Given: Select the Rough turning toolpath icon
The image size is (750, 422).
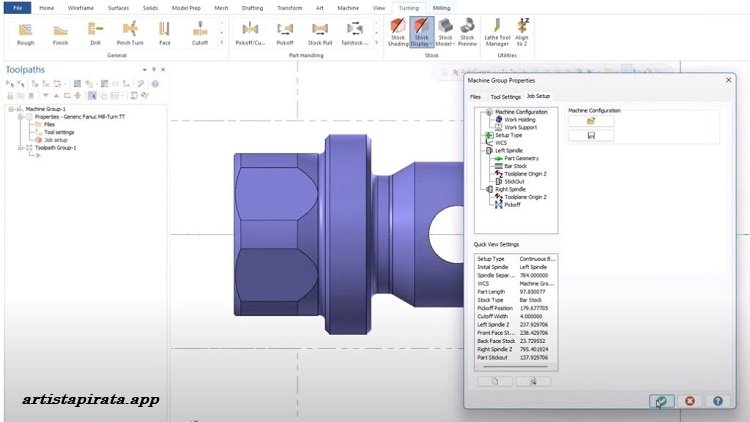Looking at the screenshot, I should [x=25, y=31].
